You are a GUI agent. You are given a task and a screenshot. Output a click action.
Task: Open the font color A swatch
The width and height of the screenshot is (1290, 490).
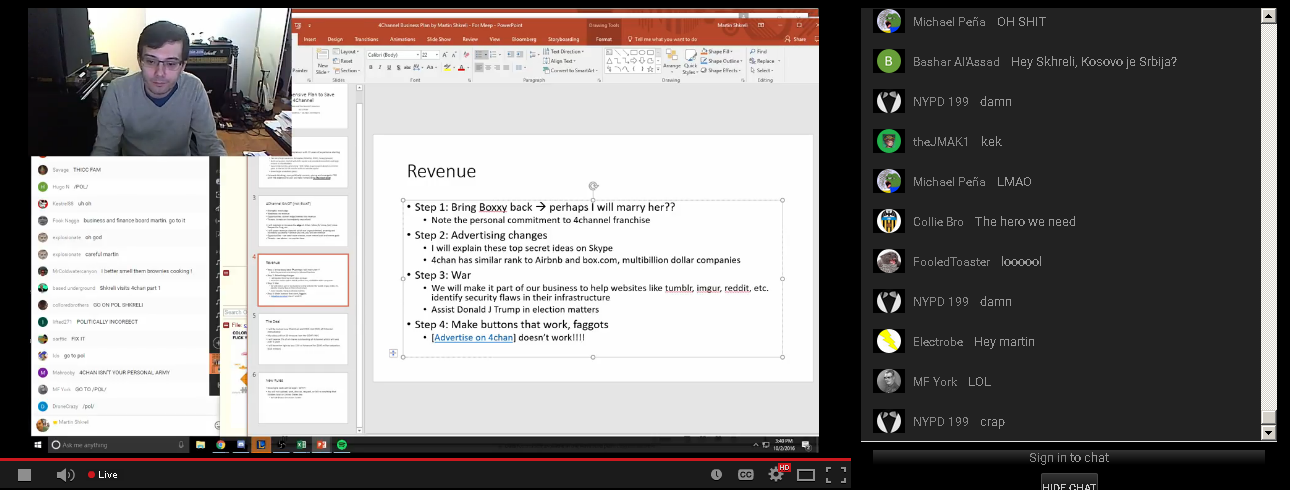[461, 67]
